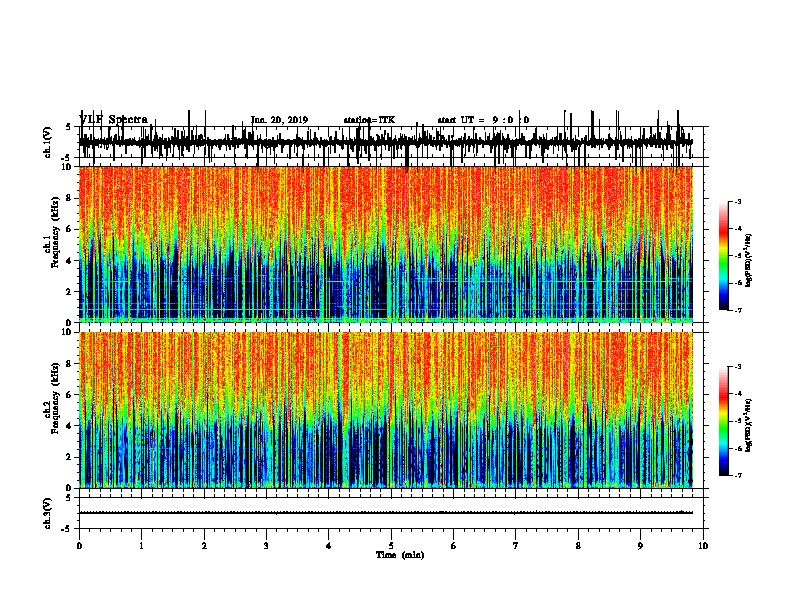Click time axis tick label 3
The image size is (792, 612).
(x=266, y=546)
